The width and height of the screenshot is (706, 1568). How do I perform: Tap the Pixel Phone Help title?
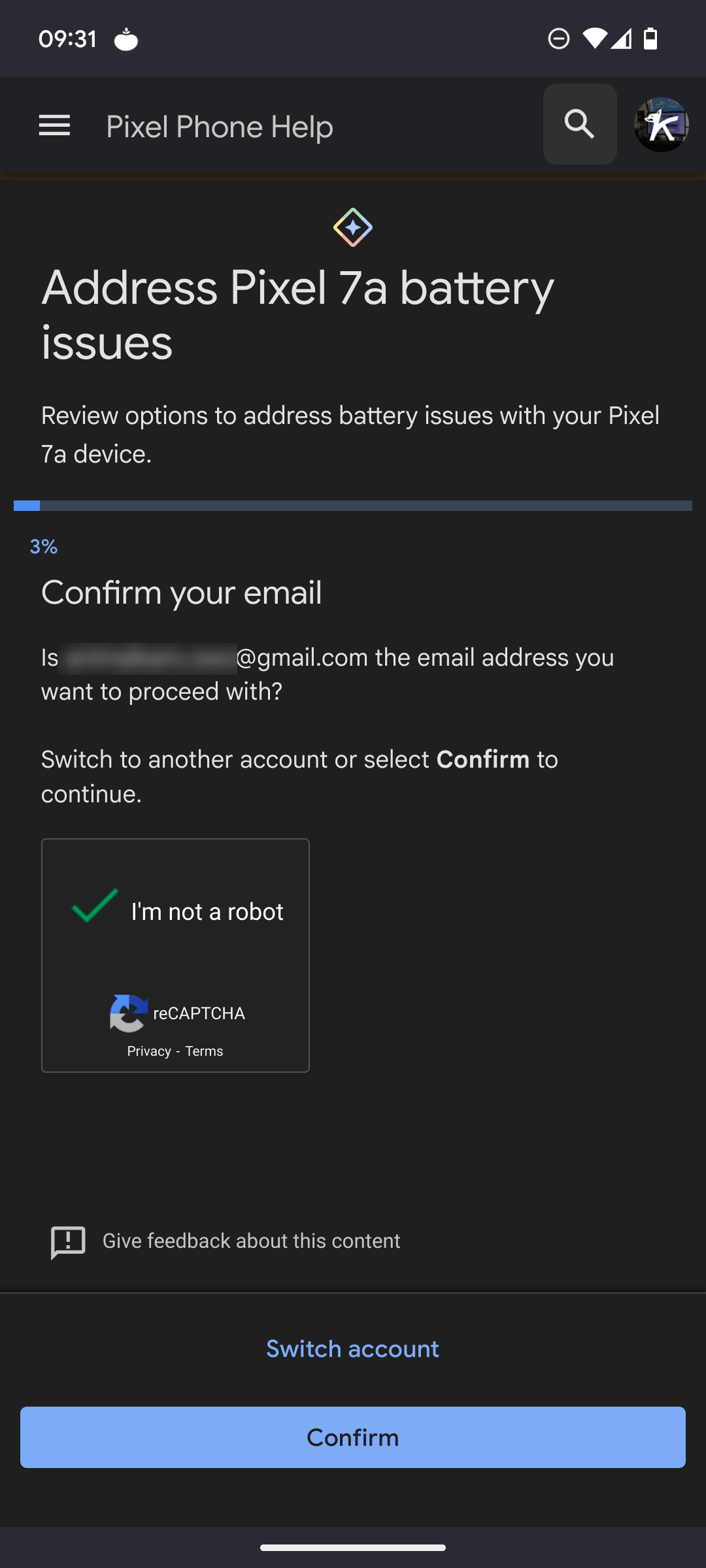[220, 127]
